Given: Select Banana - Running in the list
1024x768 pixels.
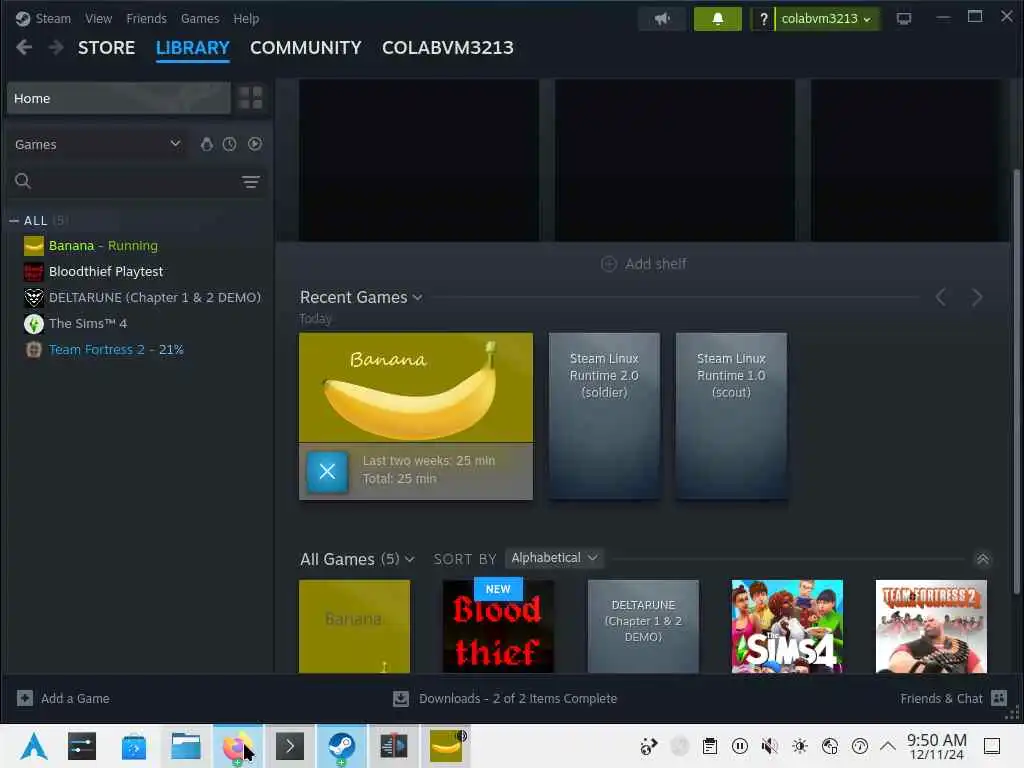Looking at the screenshot, I should [x=103, y=246].
